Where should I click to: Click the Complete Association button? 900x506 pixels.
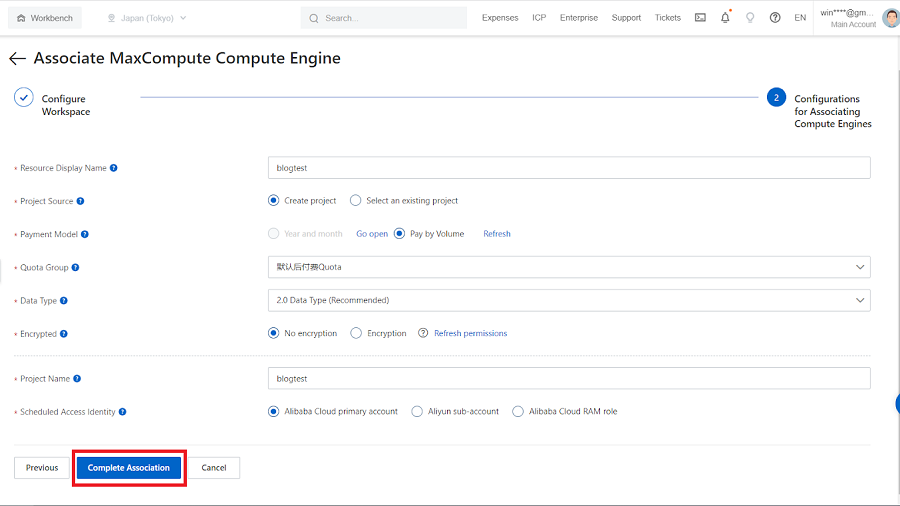(x=129, y=468)
